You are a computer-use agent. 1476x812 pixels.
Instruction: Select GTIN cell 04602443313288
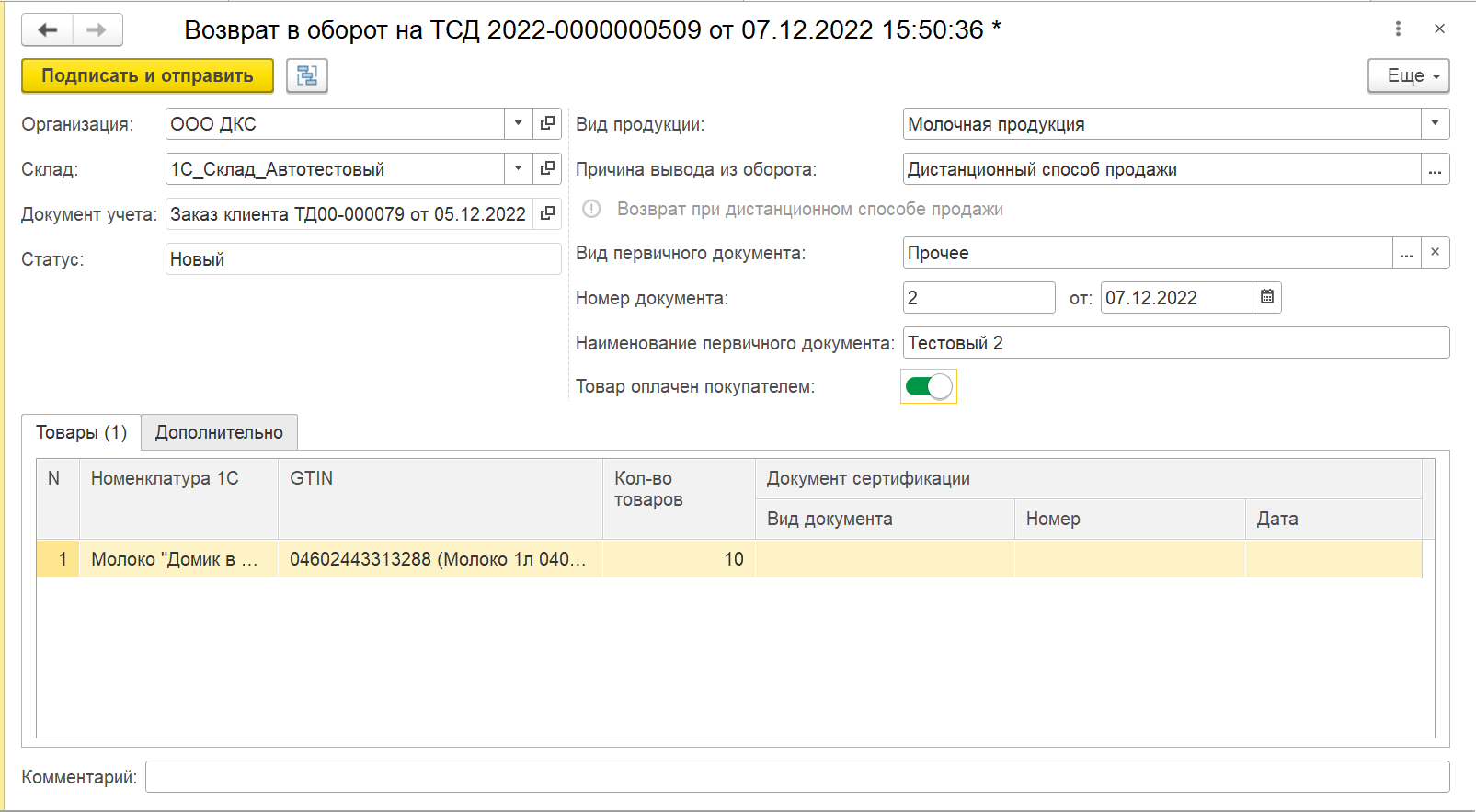tap(441, 558)
